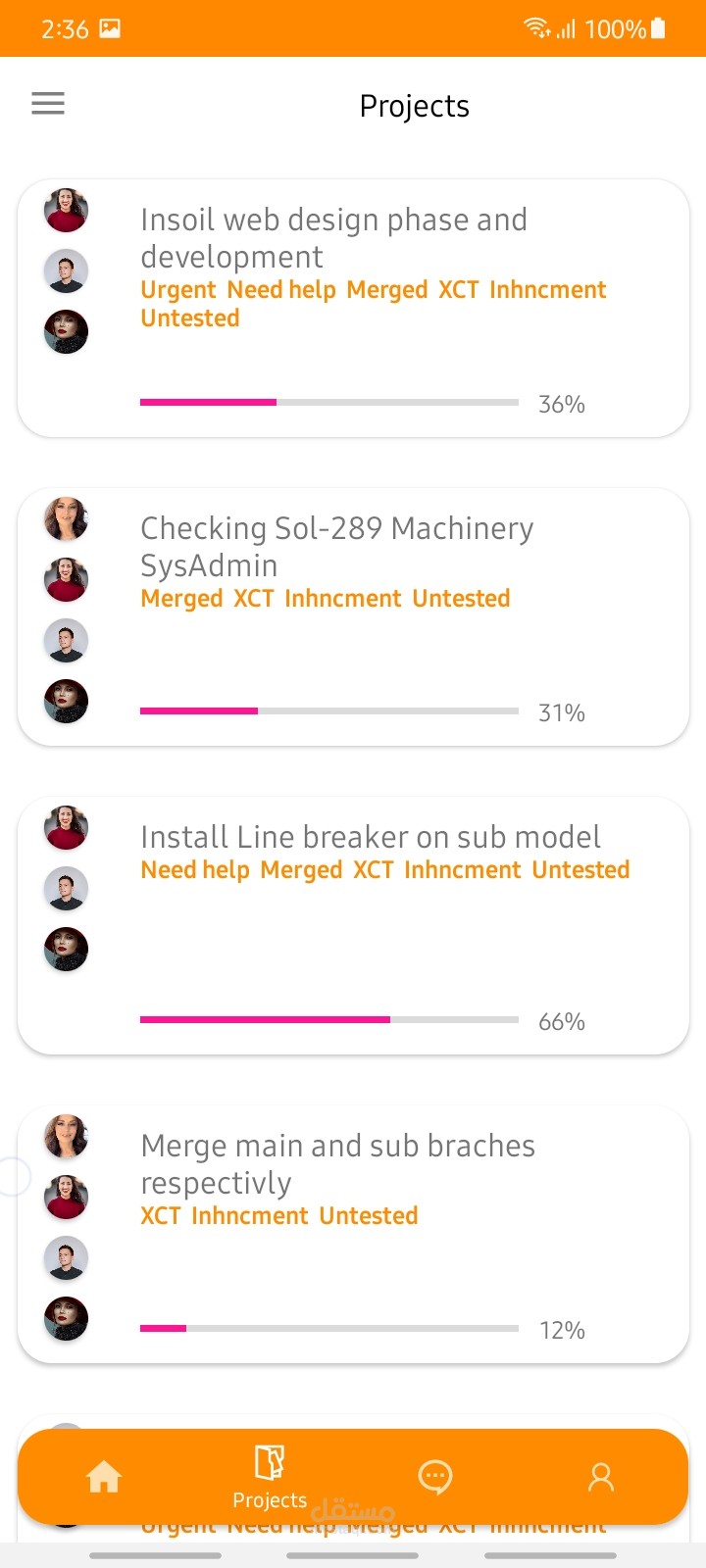Open the hamburger navigation menu
The image size is (706, 1568).
click(48, 103)
